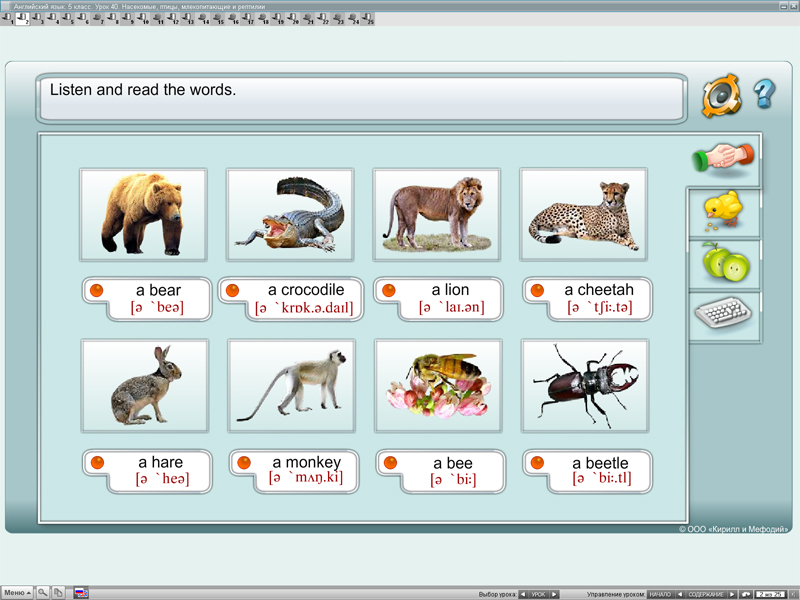Go to slide 3 in top strip

point(38,18)
